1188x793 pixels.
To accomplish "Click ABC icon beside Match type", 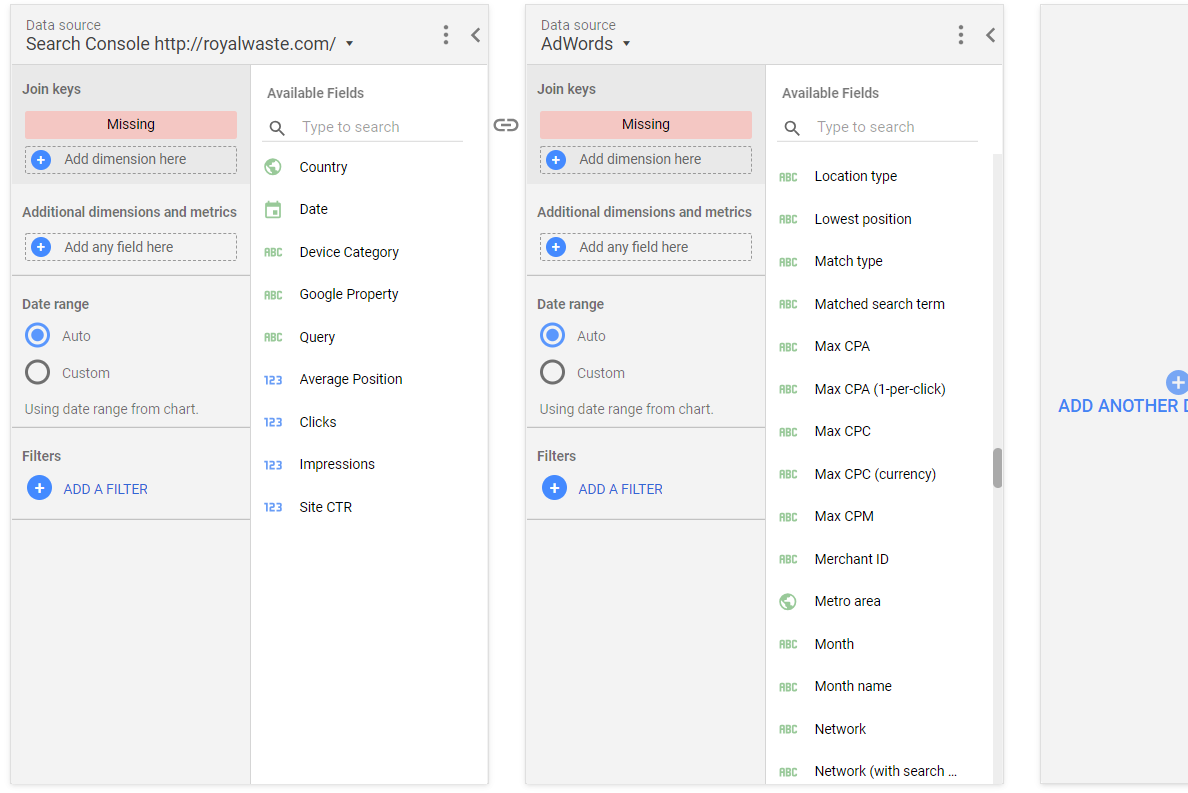I will pos(788,261).
